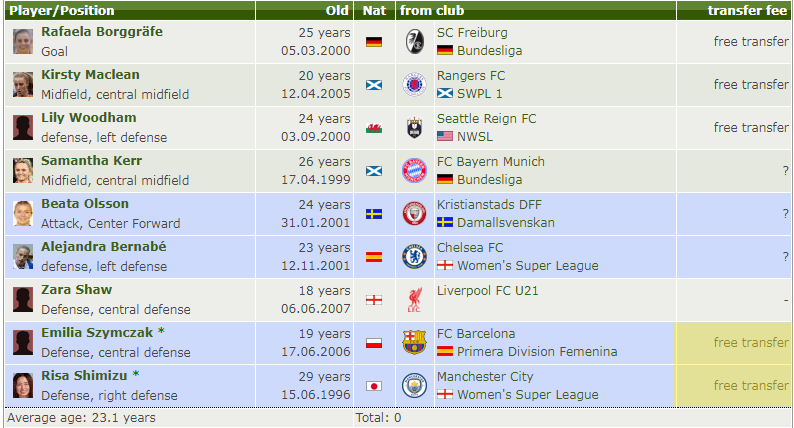Click the FC Barcelona crest

click(414, 343)
